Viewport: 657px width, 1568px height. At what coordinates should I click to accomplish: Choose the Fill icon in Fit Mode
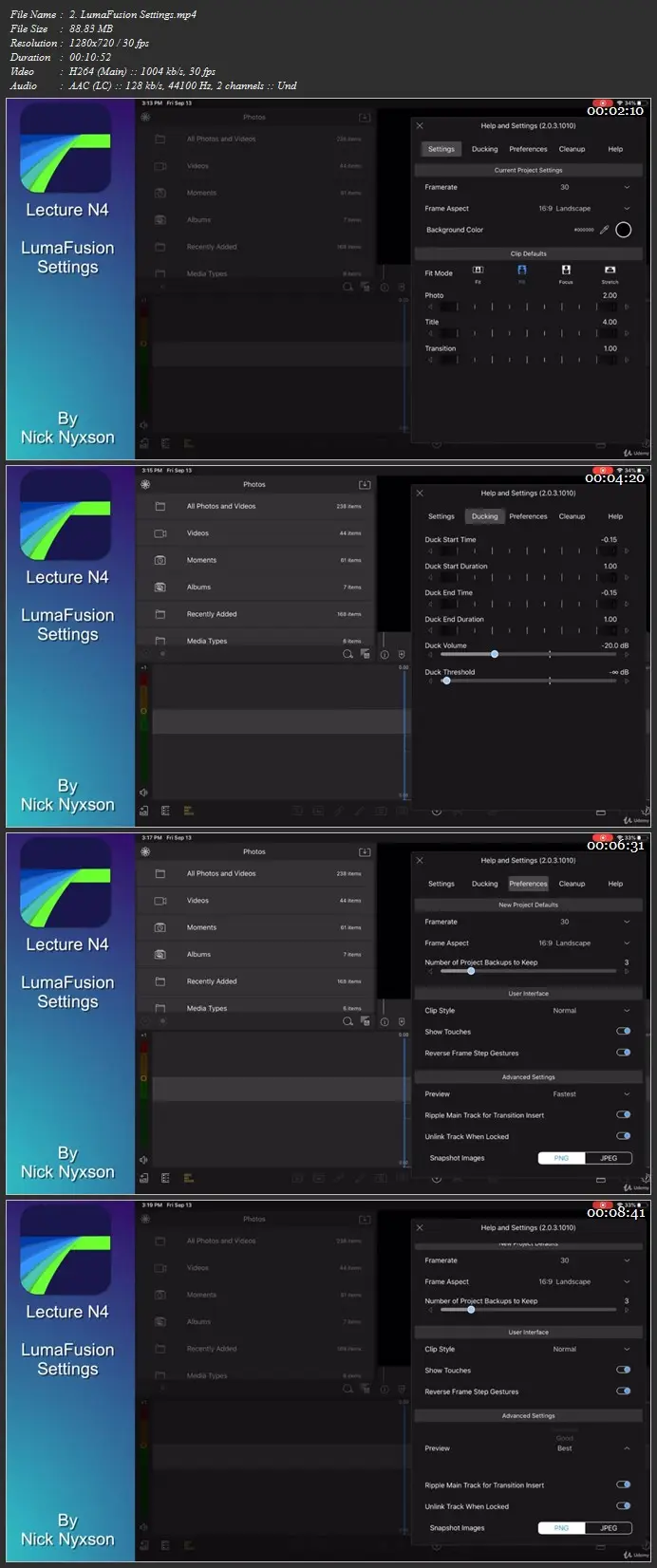521,271
